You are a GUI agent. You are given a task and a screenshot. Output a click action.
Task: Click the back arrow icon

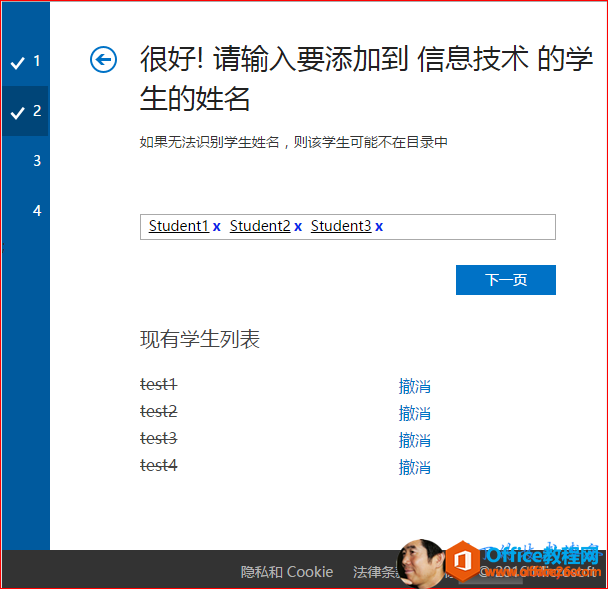click(x=103, y=60)
